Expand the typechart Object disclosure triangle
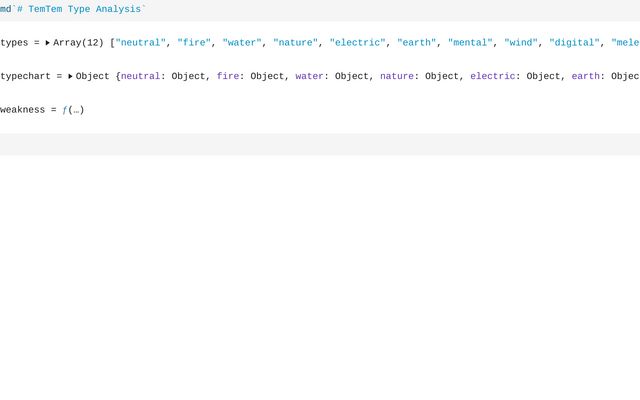Screen dimensions: 640x400 click(x=70, y=76)
